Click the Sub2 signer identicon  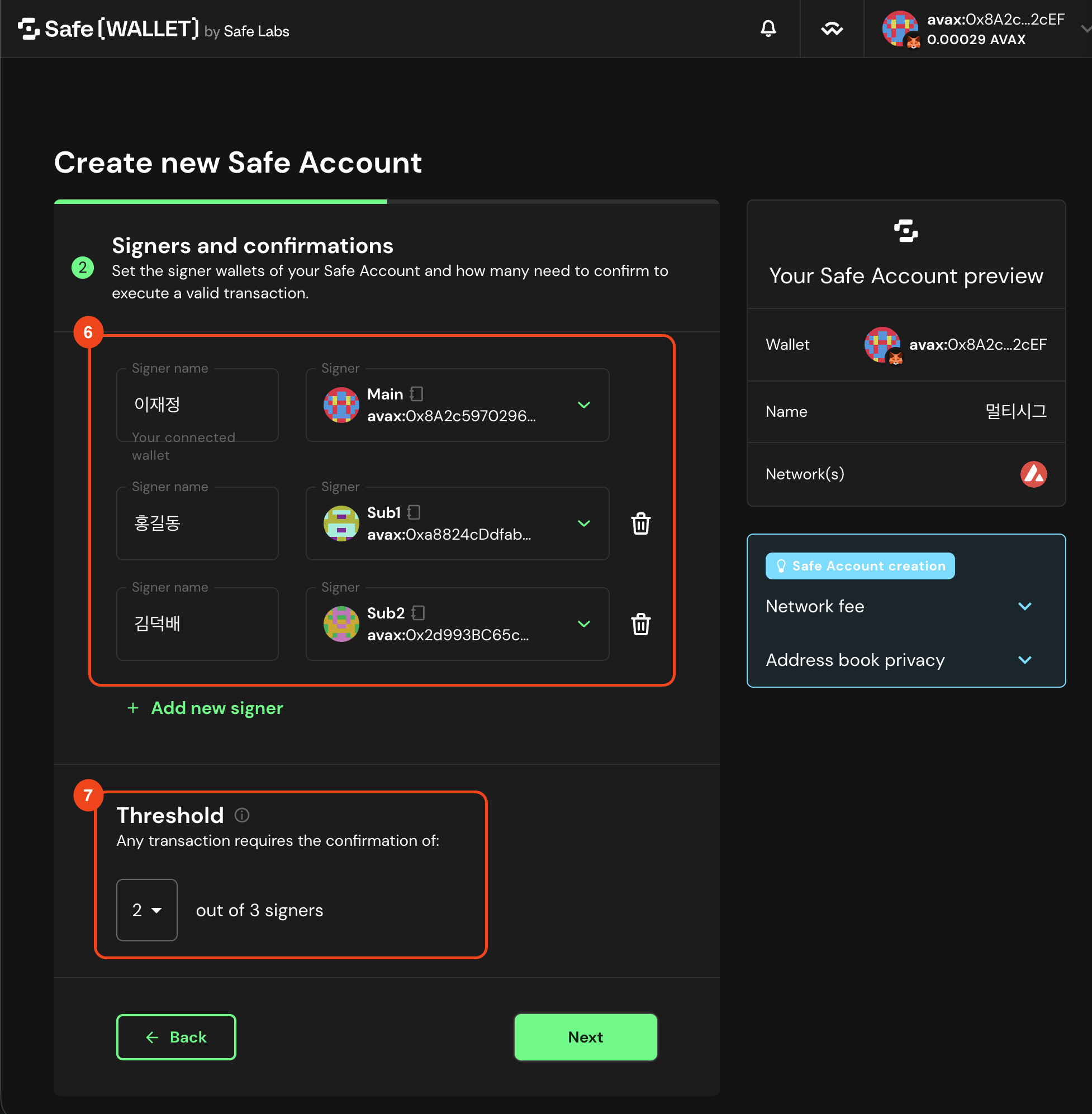341,624
